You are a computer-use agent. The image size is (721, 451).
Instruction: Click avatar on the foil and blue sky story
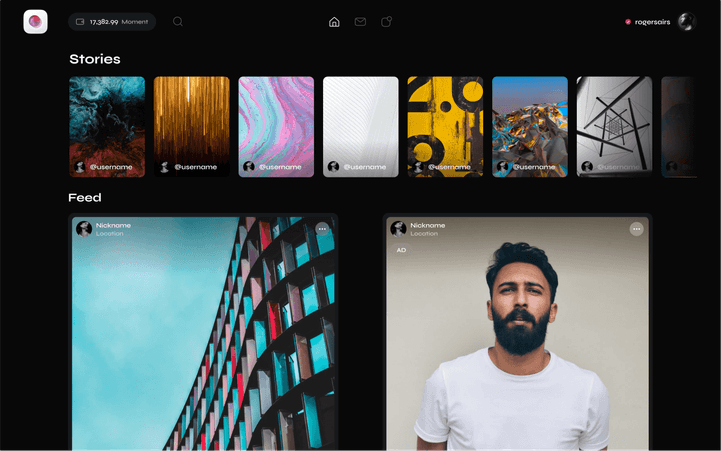point(503,166)
